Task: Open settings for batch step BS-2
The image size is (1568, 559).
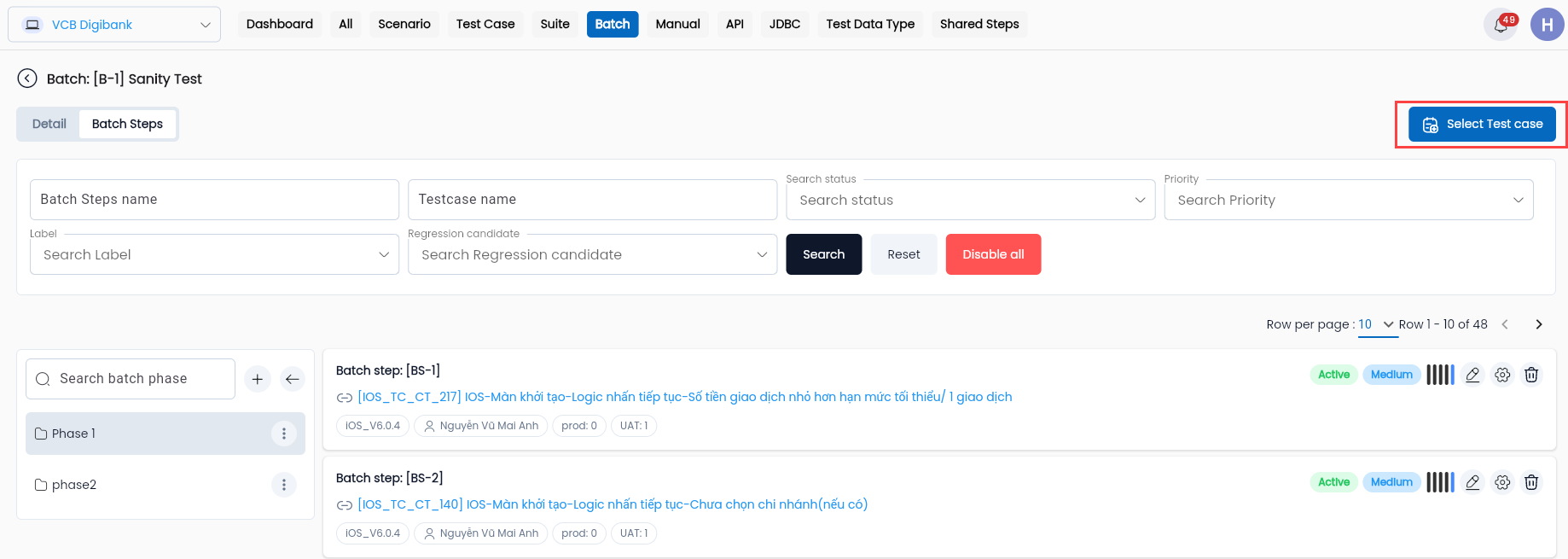Action: 1502,482
